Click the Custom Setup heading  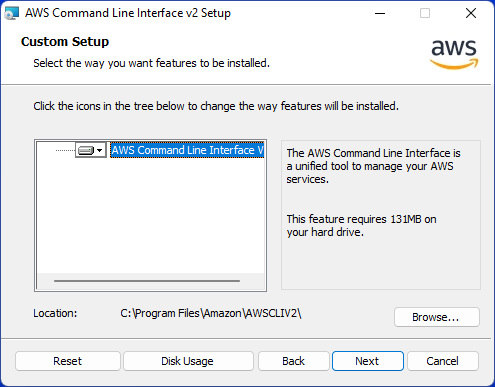pyautogui.click(x=65, y=42)
